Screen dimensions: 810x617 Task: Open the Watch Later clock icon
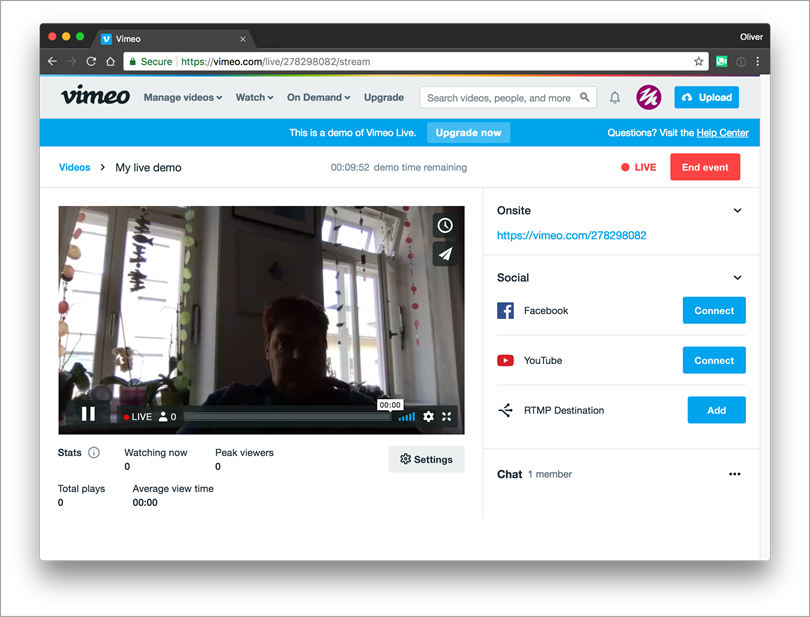tap(445, 225)
